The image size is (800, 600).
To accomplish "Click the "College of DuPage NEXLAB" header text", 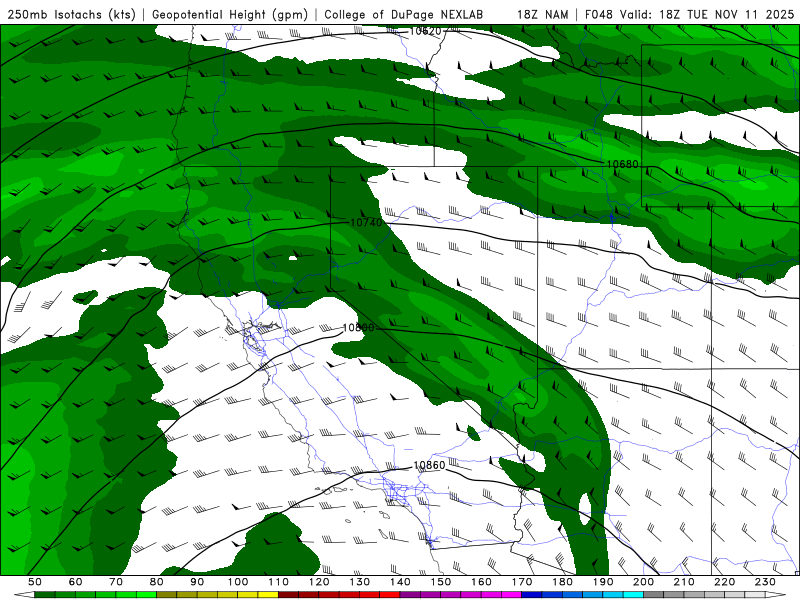I will point(404,14).
